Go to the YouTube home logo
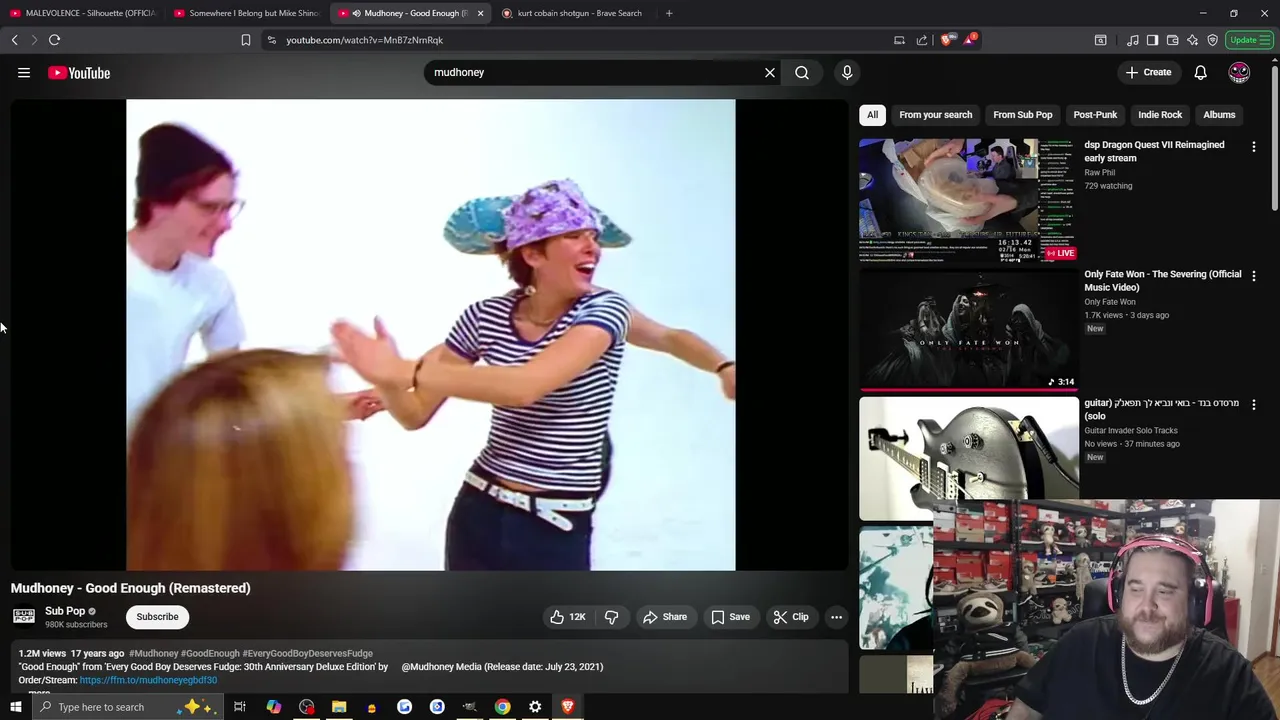The image size is (1280, 720). point(79,73)
